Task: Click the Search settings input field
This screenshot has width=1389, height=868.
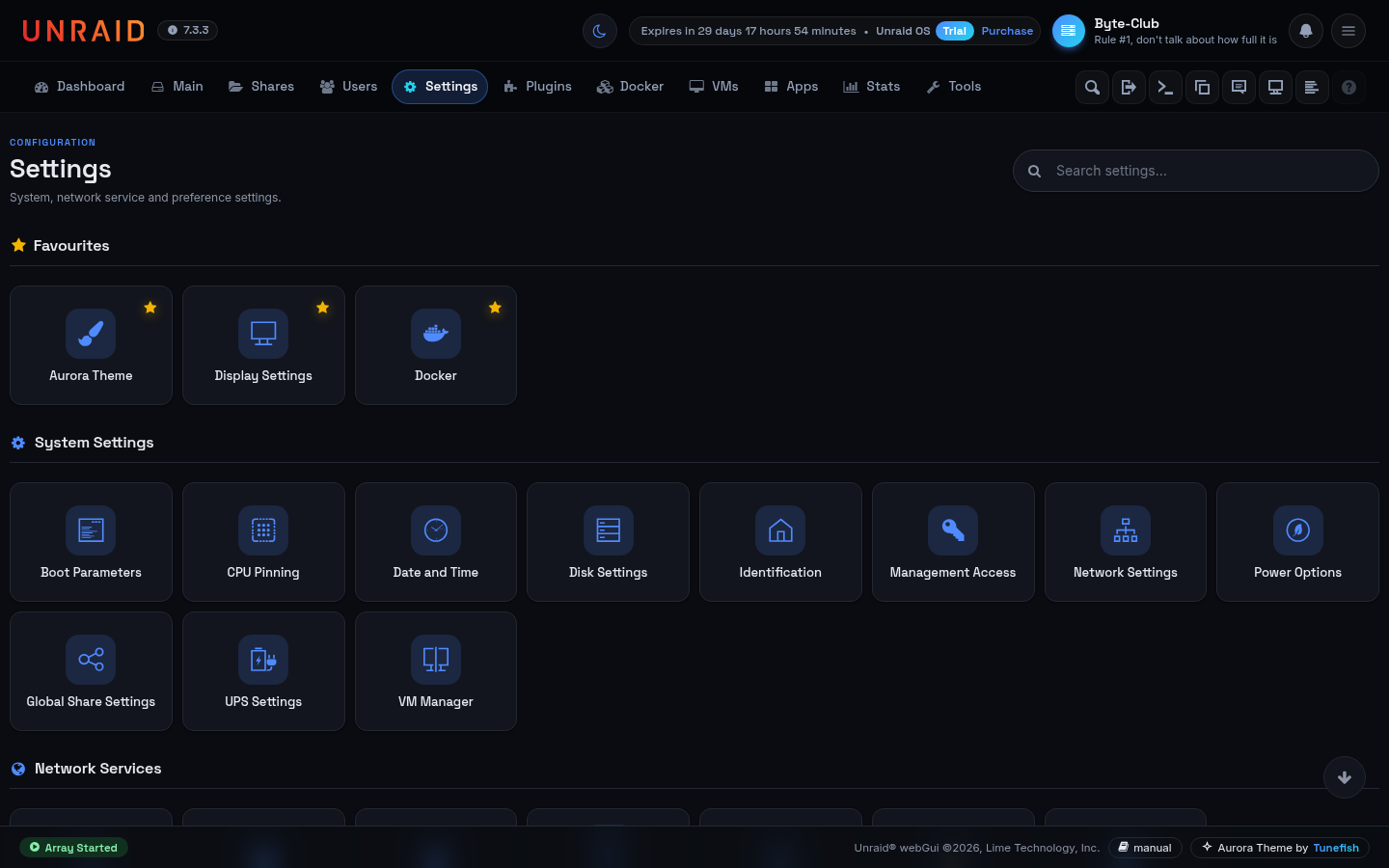Action: [1196, 171]
